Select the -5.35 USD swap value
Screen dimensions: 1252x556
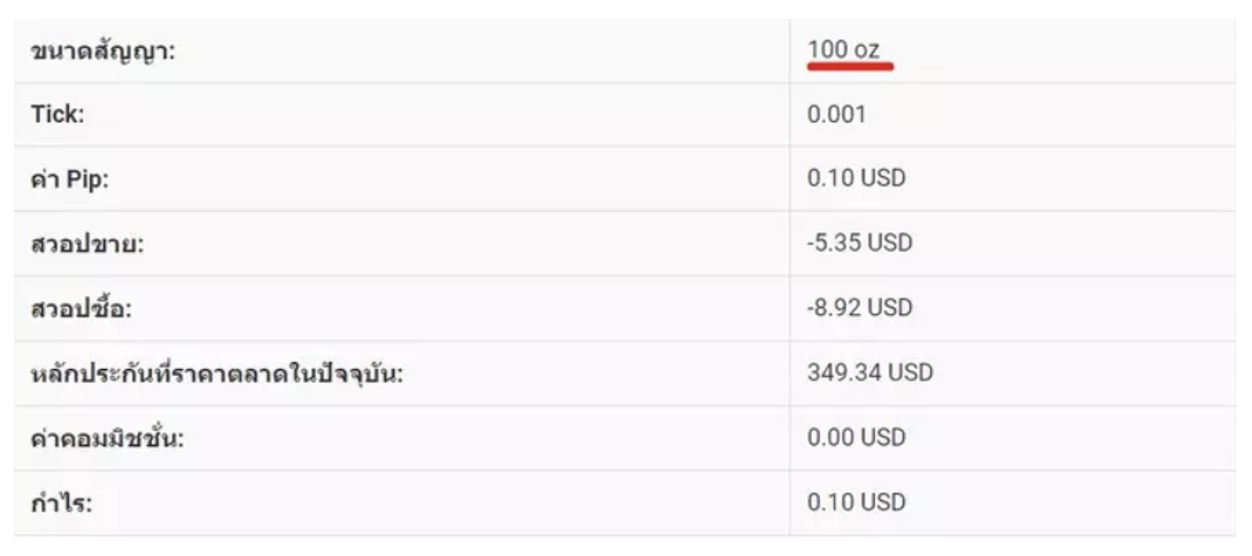click(x=859, y=243)
